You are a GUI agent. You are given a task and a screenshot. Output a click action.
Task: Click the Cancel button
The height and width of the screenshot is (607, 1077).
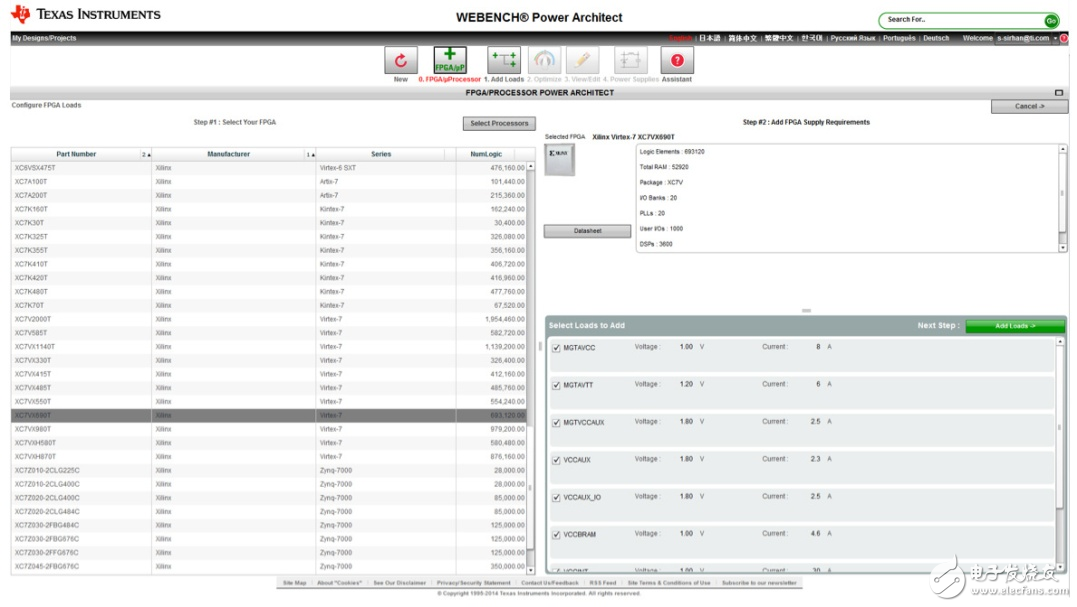tap(1029, 106)
